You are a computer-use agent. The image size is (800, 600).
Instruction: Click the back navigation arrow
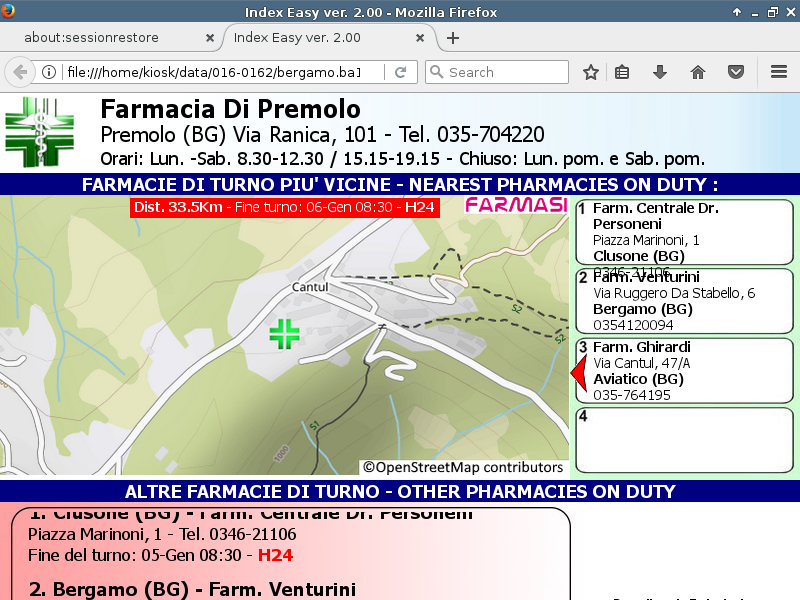[19, 72]
